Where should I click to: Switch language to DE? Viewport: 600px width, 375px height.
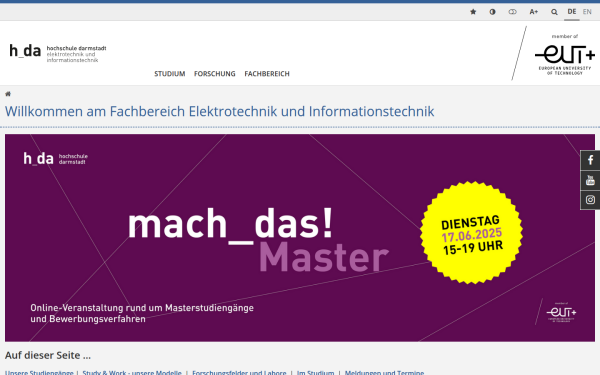coord(572,12)
